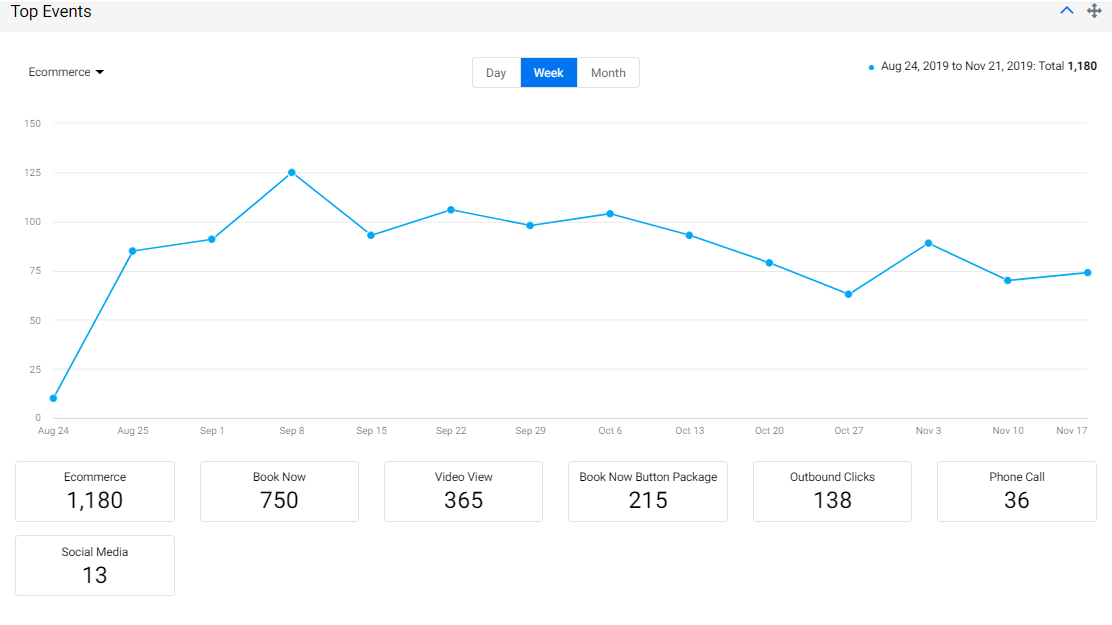
Task: Click the move panel cross-arrows icon
Action: (x=1094, y=11)
